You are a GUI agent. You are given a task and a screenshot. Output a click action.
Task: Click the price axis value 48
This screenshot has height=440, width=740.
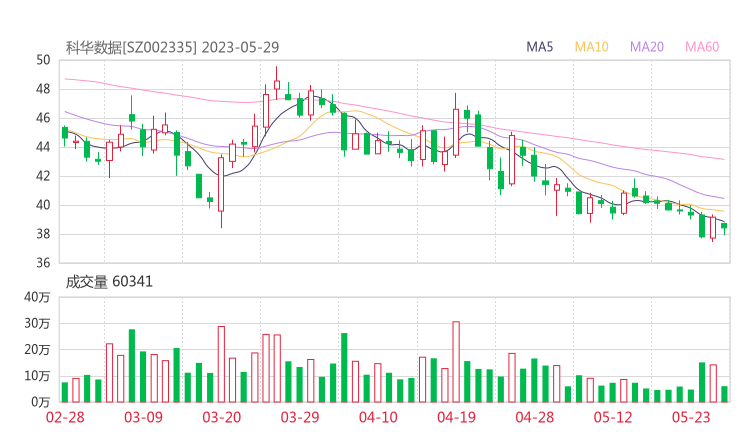point(43,89)
